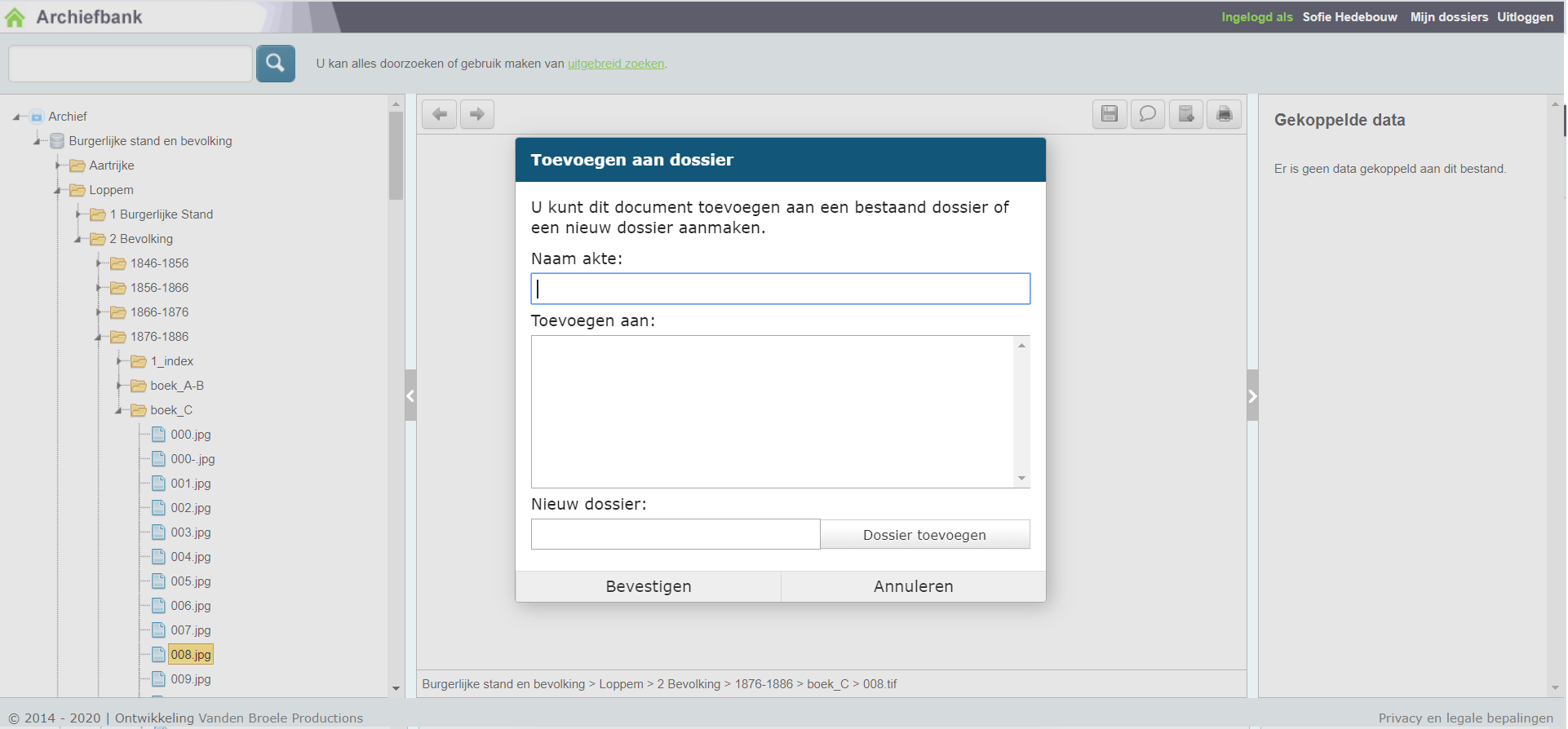Expand the 1866-1876 folder node
Screen dimensions: 1568x729
click(x=99, y=312)
